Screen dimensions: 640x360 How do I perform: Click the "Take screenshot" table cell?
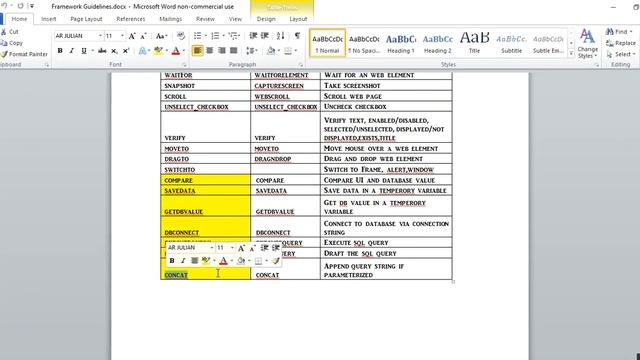click(386, 86)
